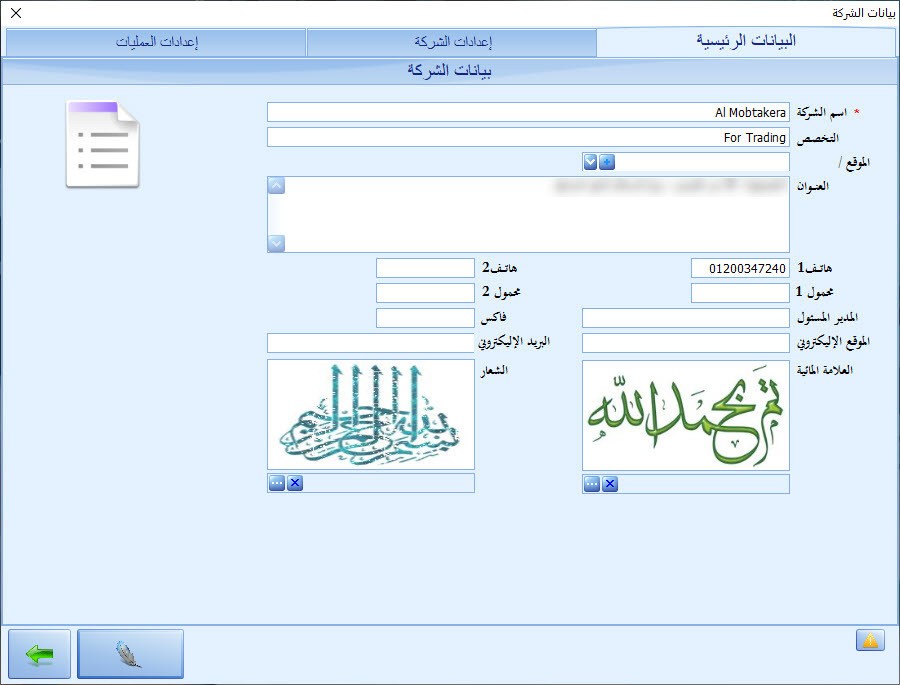This screenshot has height=685, width=900.
Task: Click the الموقع الإليكتروني website field
Action: (x=686, y=343)
